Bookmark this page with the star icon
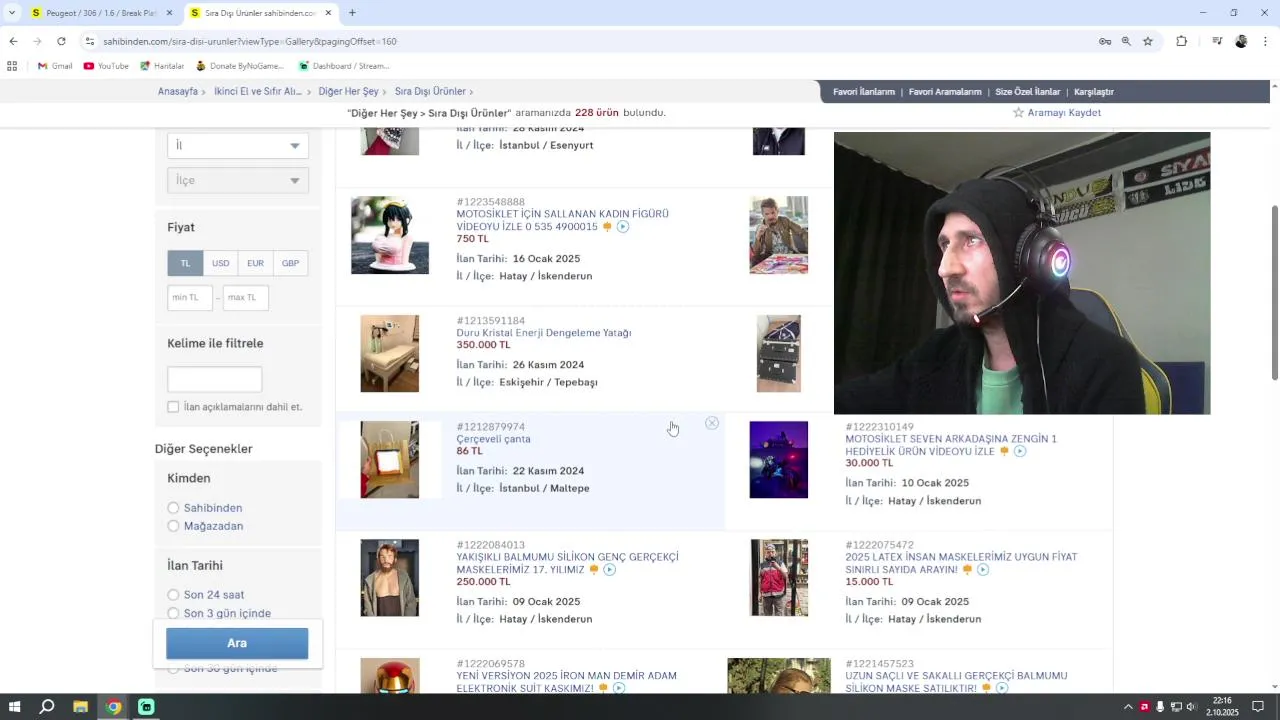1280x720 pixels. pos(1148,41)
